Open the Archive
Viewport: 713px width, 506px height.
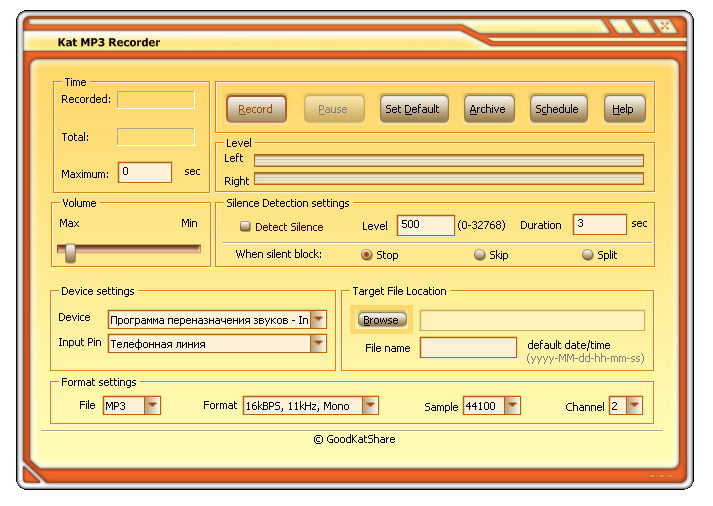pyautogui.click(x=488, y=109)
